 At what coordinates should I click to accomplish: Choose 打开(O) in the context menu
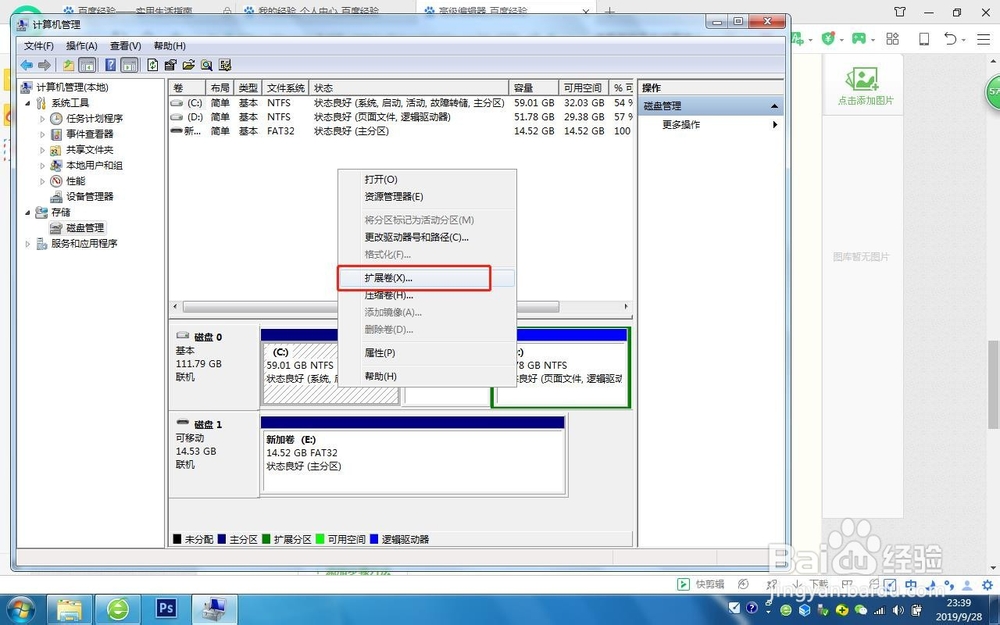(x=426, y=180)
